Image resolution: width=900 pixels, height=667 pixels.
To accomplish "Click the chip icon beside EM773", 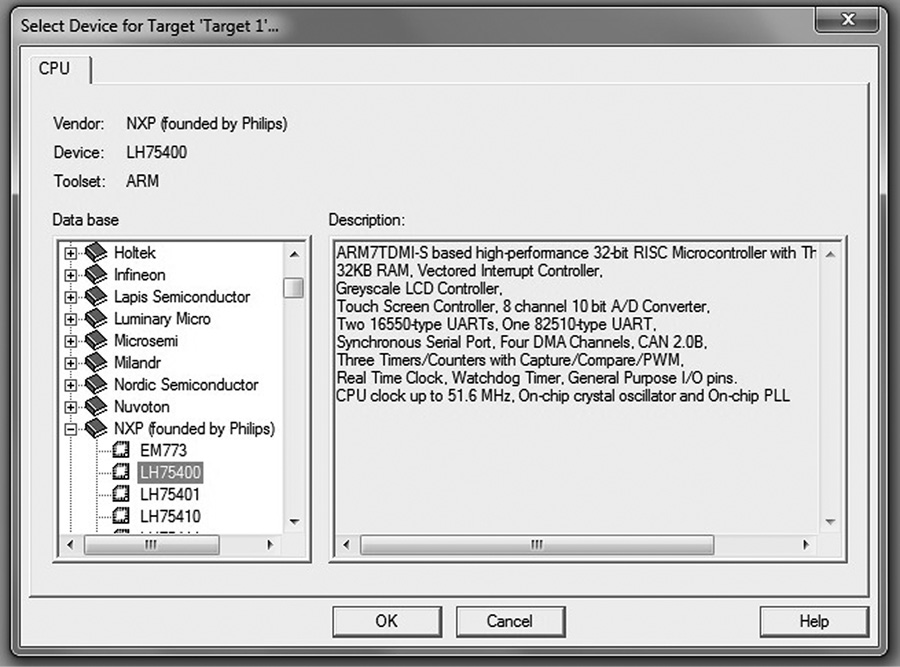I will click(121, 450).
